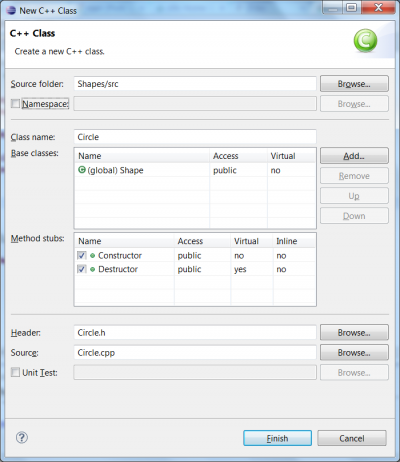Uncheck the Destructor method stub checkbox
The width and height of the screenshot is (400, 462).
[x=82, y=269]
